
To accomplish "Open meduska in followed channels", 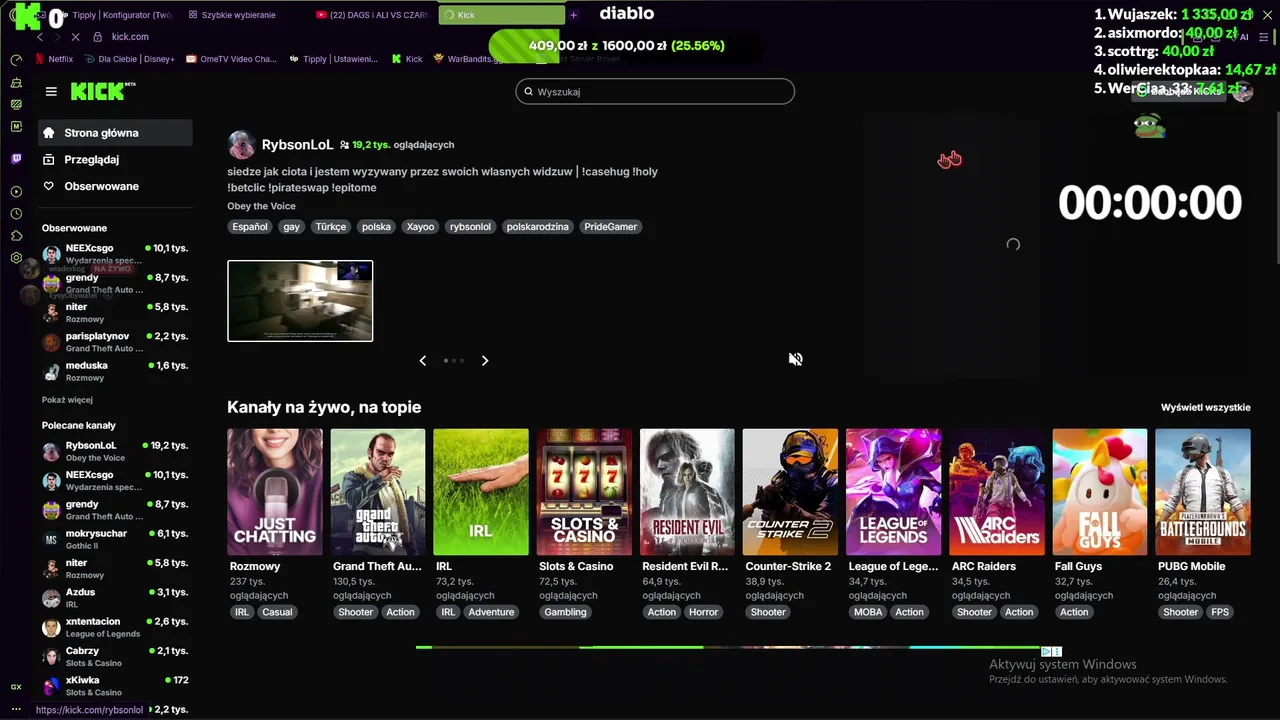I will click(x=115, y=371).
